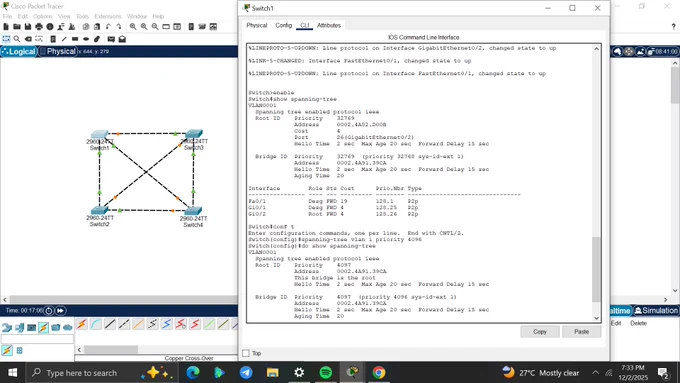Open Telegram from the taskbar
680x383 pixels.
[x=246, y=373]
